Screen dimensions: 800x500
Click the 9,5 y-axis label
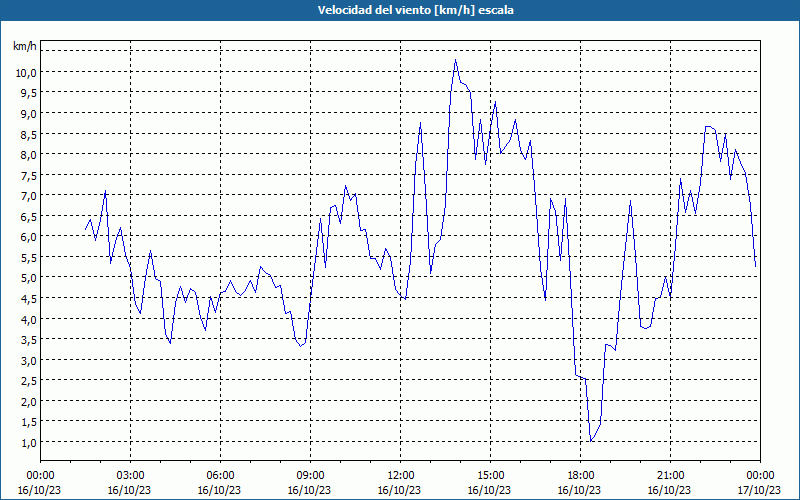click(x=28, y=93)
